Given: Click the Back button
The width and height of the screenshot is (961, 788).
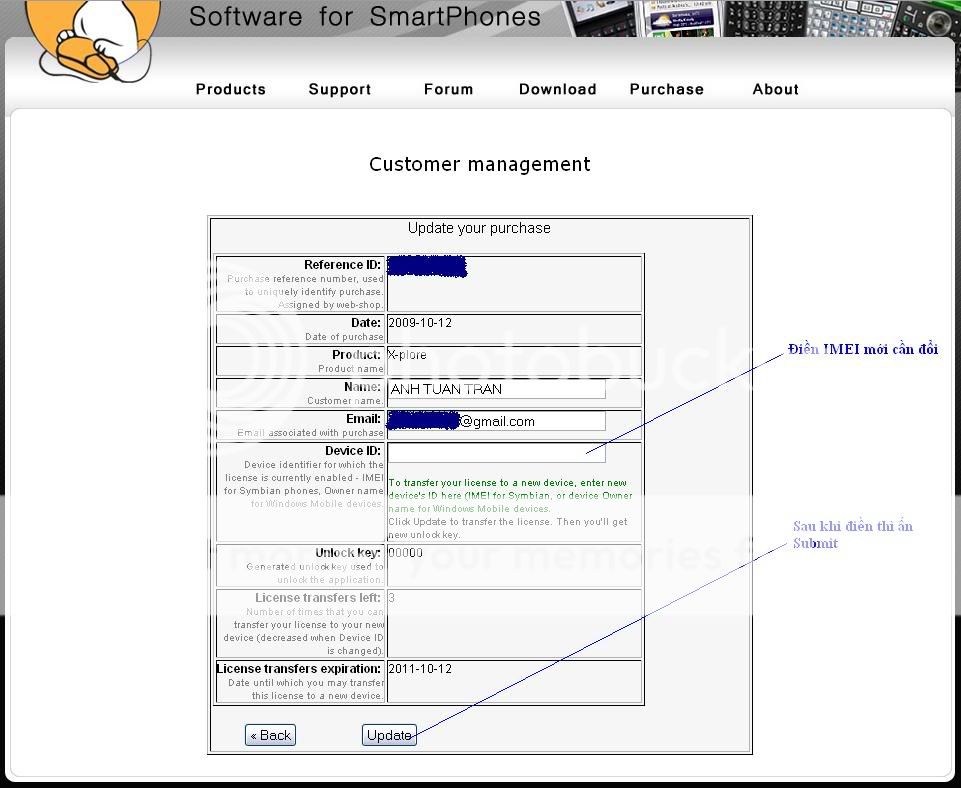Looking at the screenshot, I should tap(270, 735).
